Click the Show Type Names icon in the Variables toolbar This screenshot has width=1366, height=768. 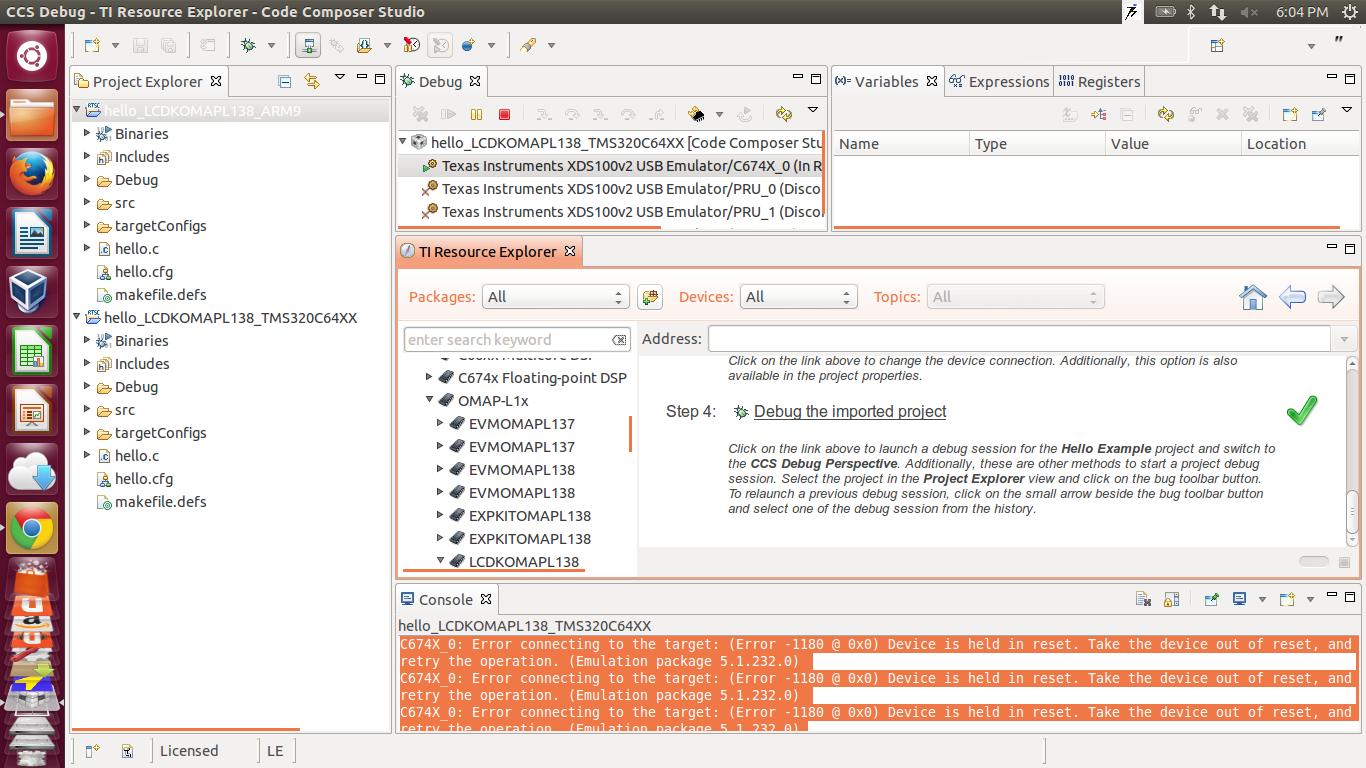click(x=1070, y=114)
